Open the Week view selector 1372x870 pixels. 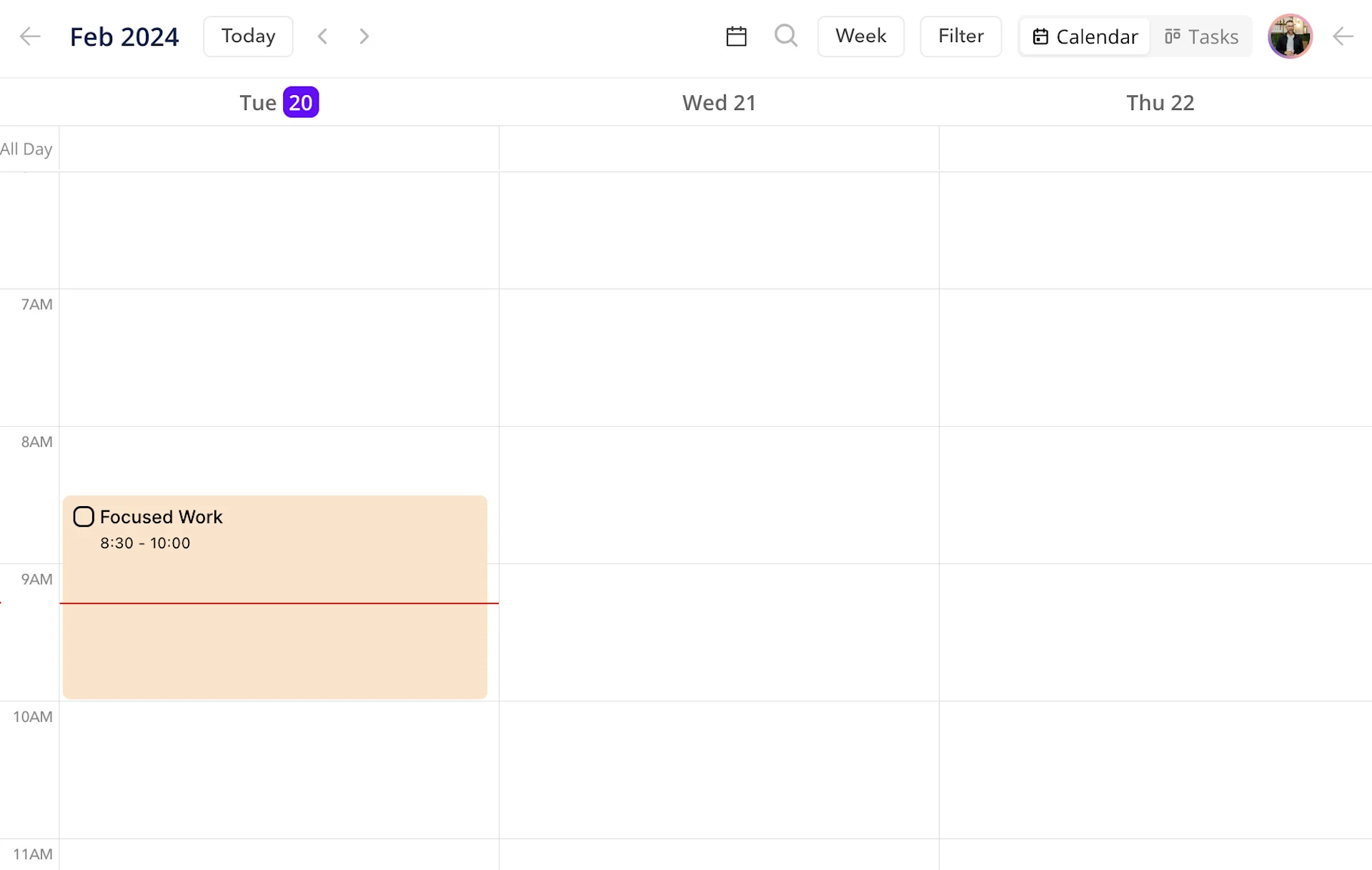(860, 36)
